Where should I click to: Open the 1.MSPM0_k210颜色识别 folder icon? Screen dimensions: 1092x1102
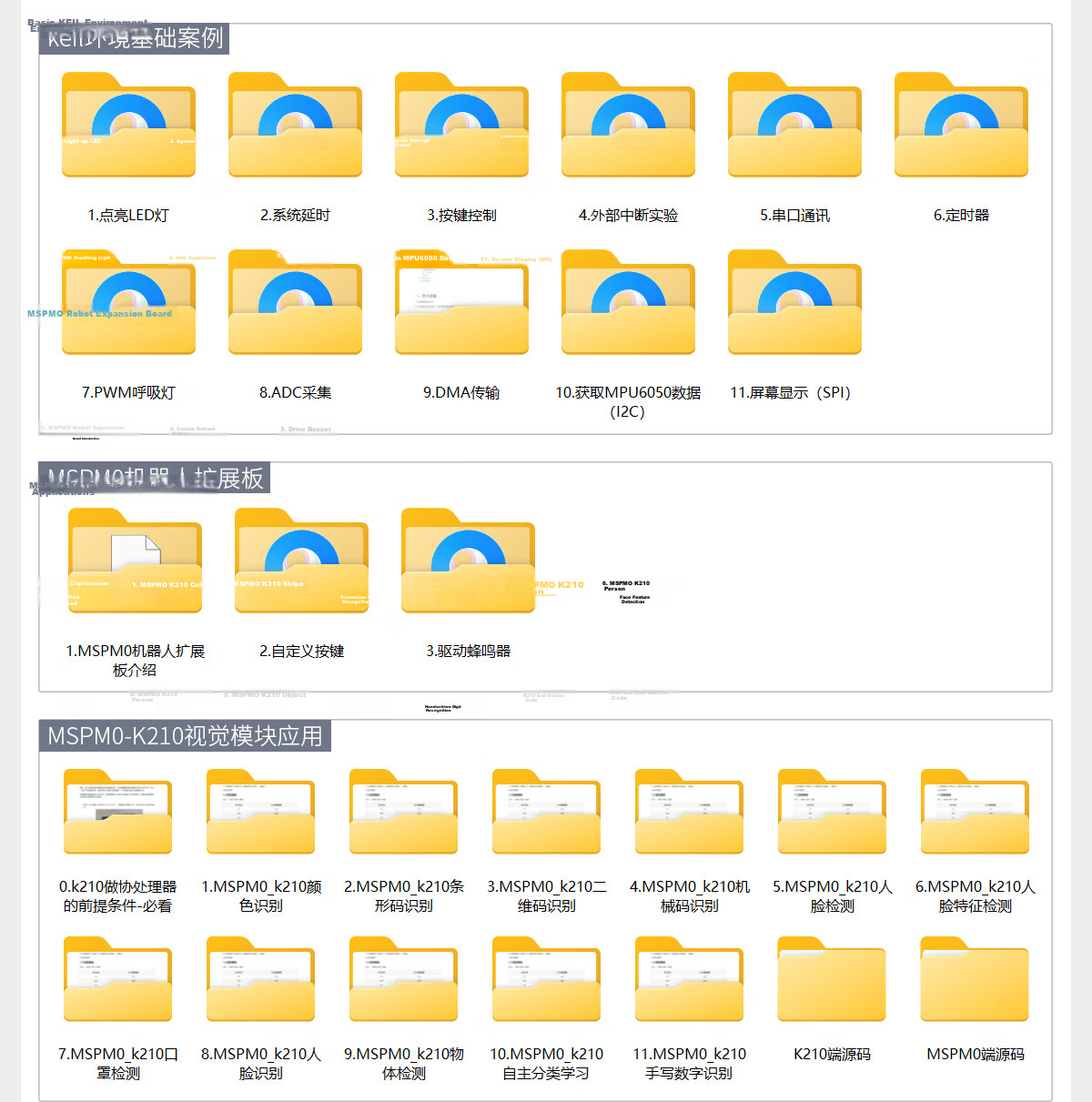click(260, 812)
